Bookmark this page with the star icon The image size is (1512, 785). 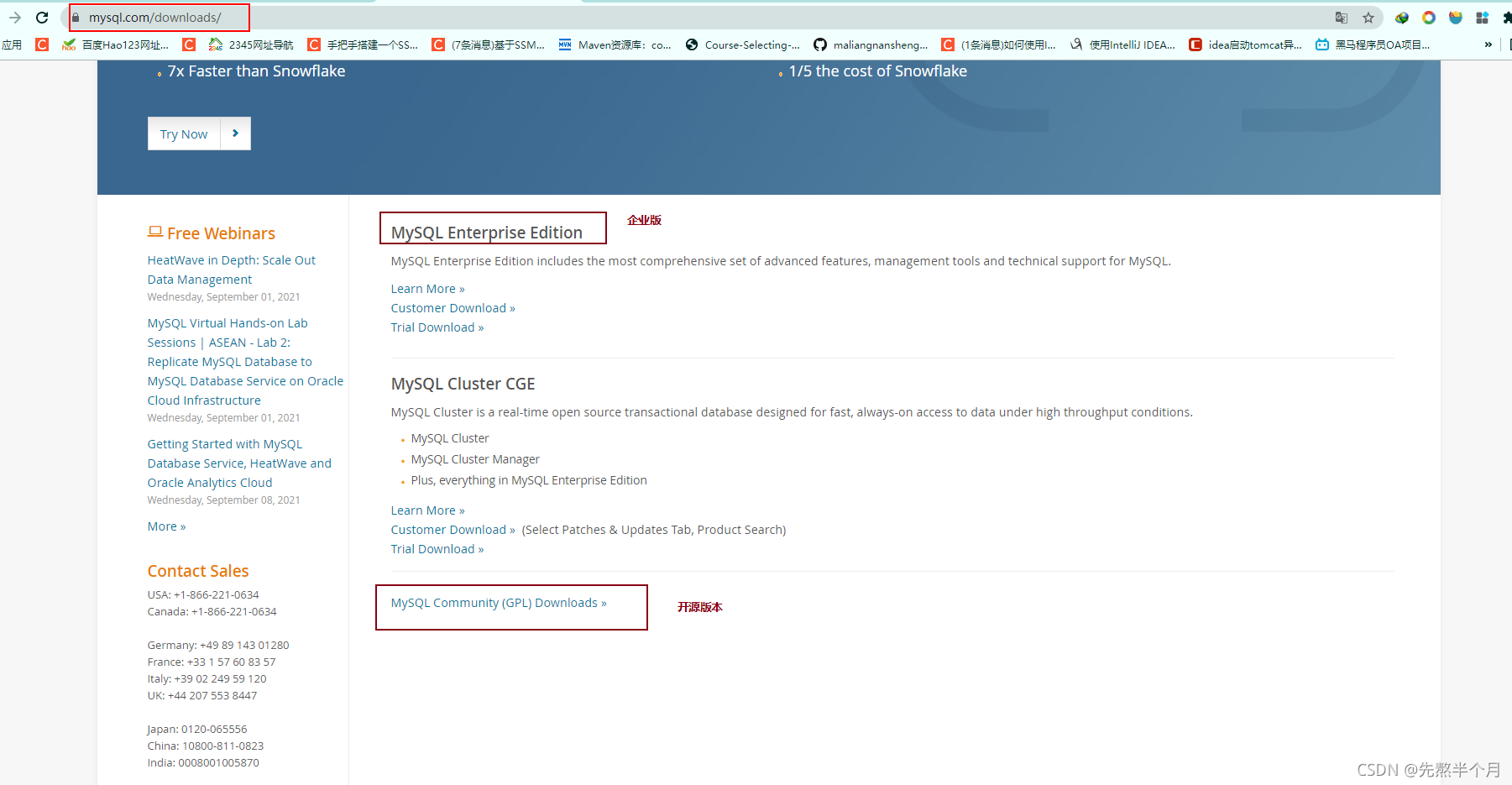[1368, 18]
